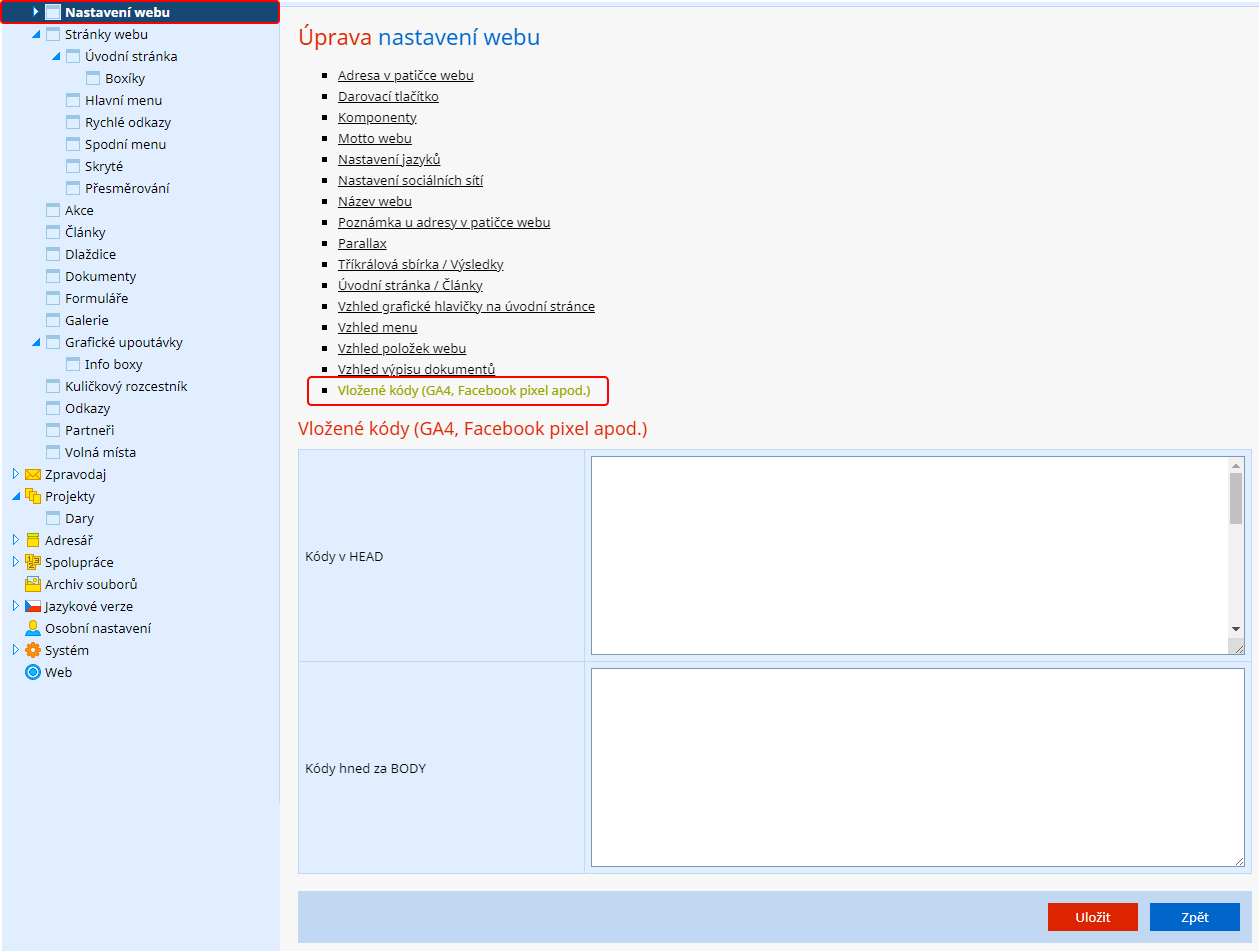This screenshot has width=1259, height=951.
Task: Expand the Jazykové verze tree node
Action: click(x=16, y=606)
